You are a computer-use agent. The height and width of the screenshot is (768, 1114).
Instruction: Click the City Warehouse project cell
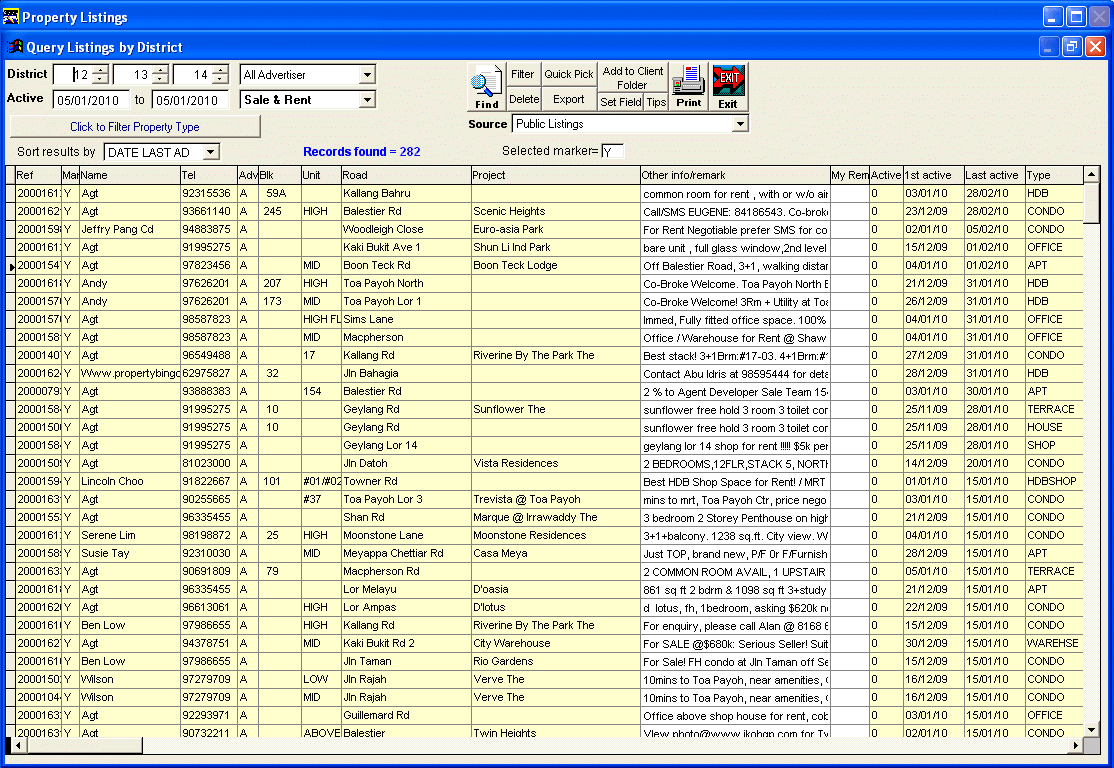click(556, 643)
